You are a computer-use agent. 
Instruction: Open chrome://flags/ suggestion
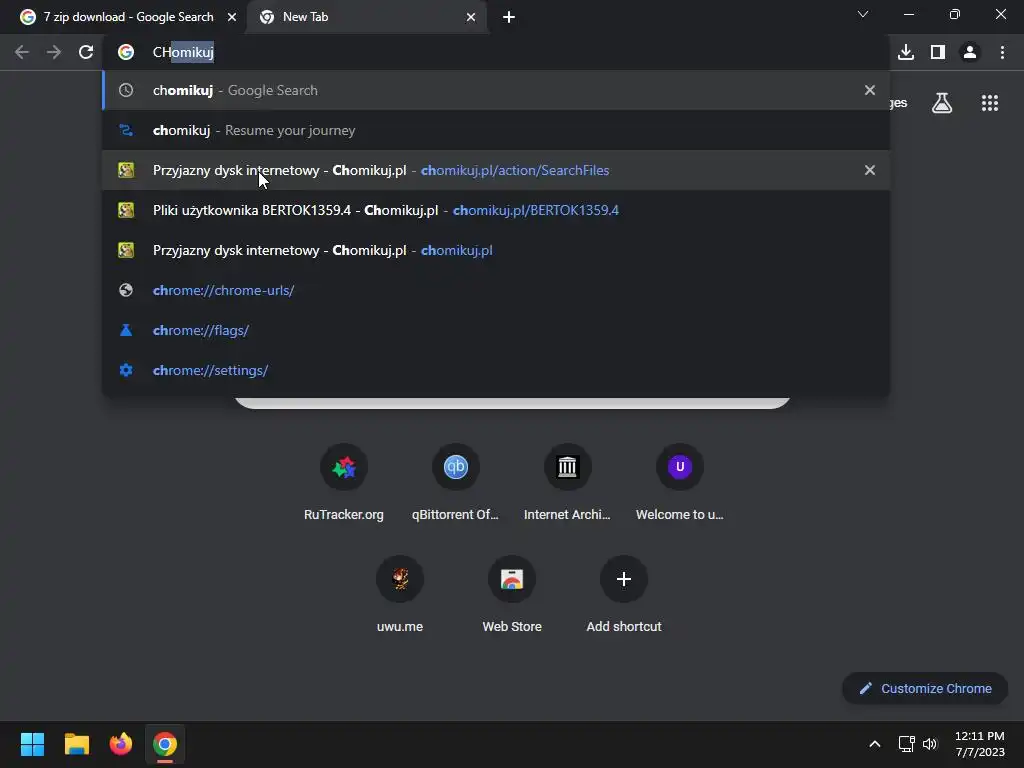(496, 330)
